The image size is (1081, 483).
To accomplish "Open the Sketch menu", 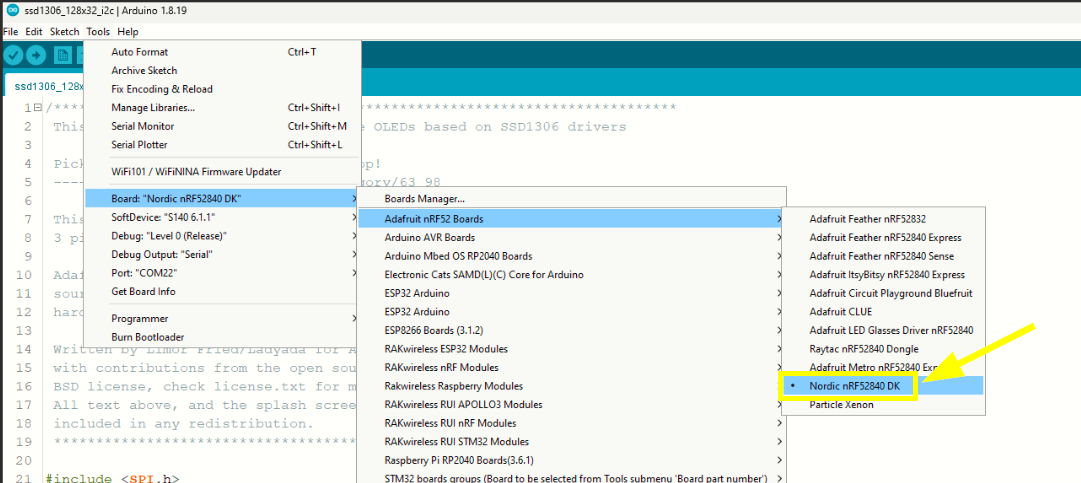I will (65, 32).
